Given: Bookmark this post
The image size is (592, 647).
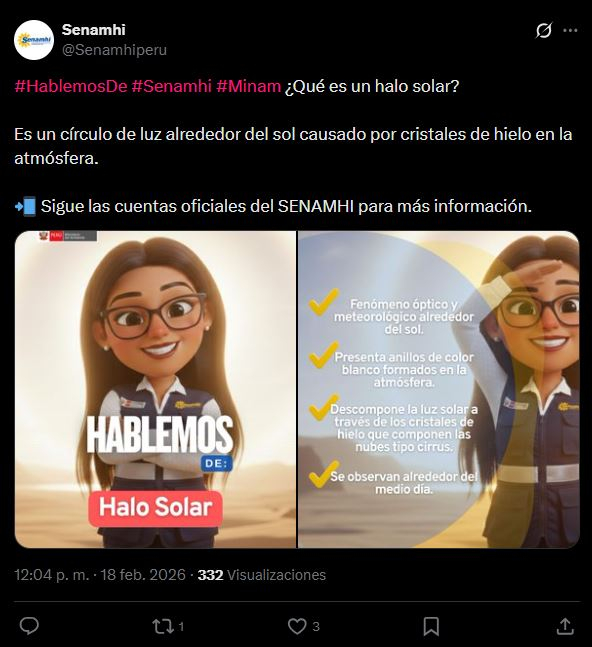Looking at the screenshot, I should [x=431, y=626].
